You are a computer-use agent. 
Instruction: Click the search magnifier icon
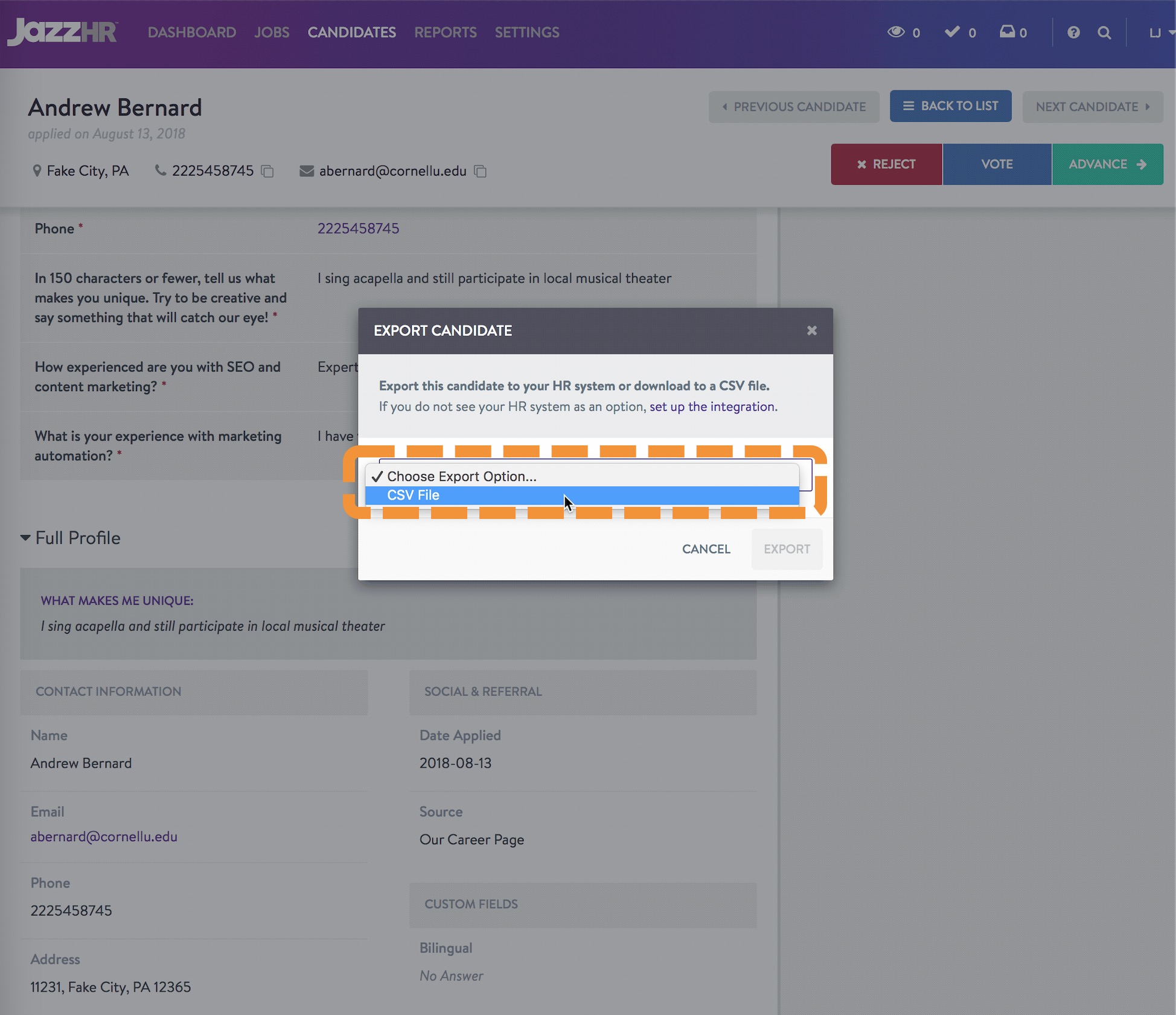(x=1104, y=33)
